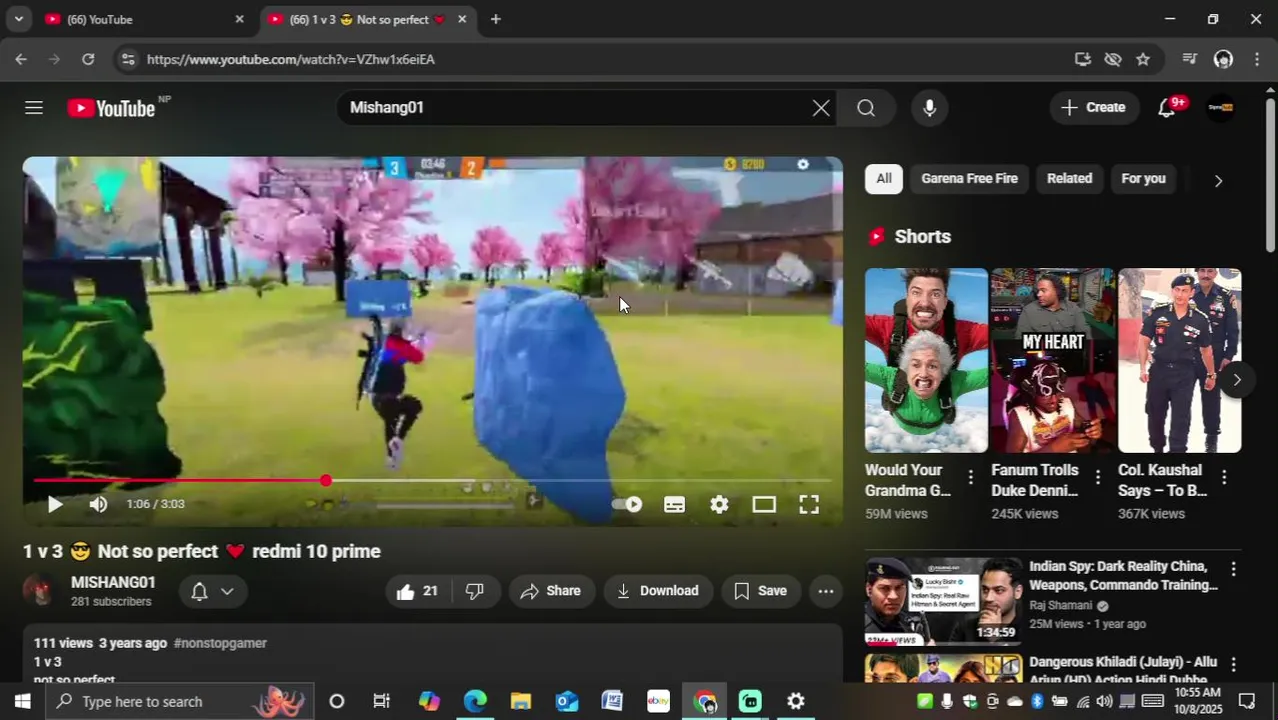1278x720 pixels.
Task: Switch to theater mode
Action: 764,504
